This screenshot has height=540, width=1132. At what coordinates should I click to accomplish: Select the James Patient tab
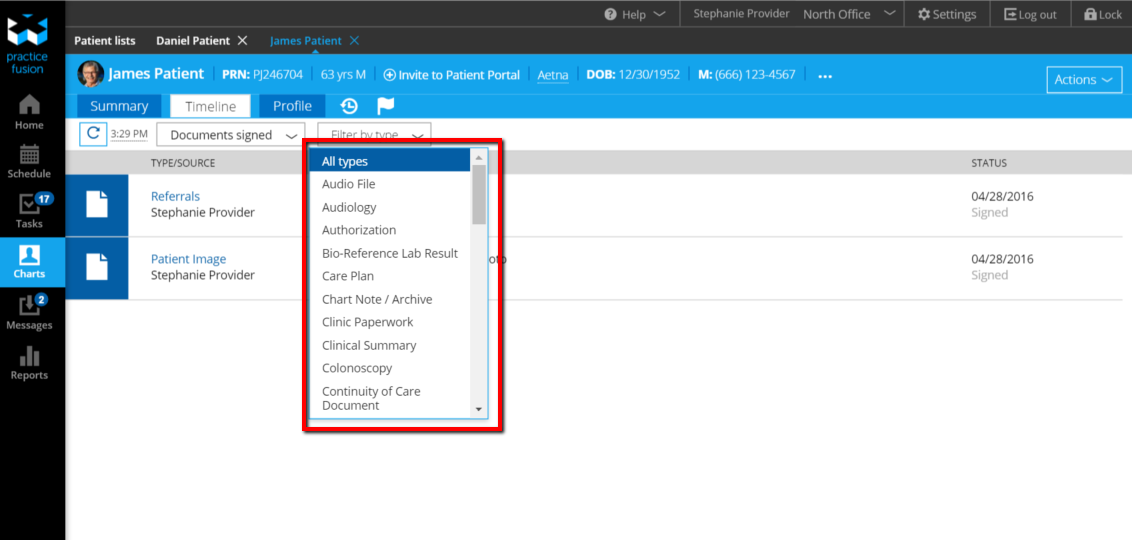coord(305,40)
